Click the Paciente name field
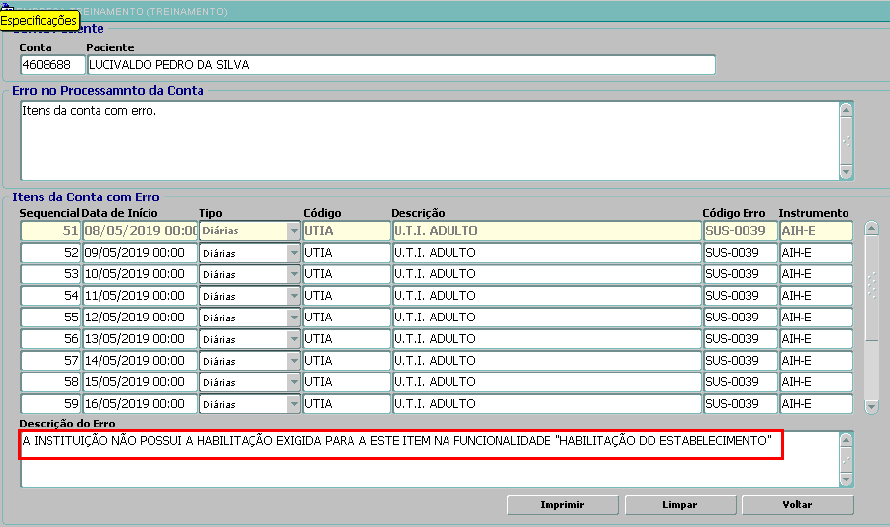890x527 pixels. click(x=401, y=65)
